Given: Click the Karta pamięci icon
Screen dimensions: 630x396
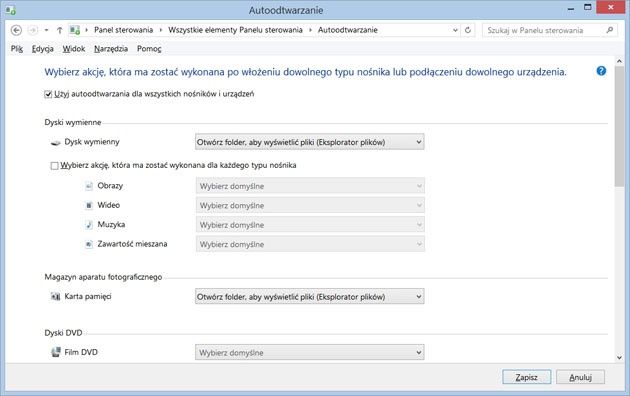Looking at the screenshot, I should click(x=55, y=297).
